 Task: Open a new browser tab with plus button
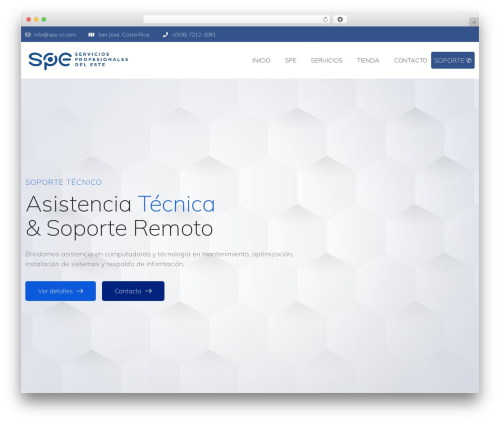pos(474,22)
